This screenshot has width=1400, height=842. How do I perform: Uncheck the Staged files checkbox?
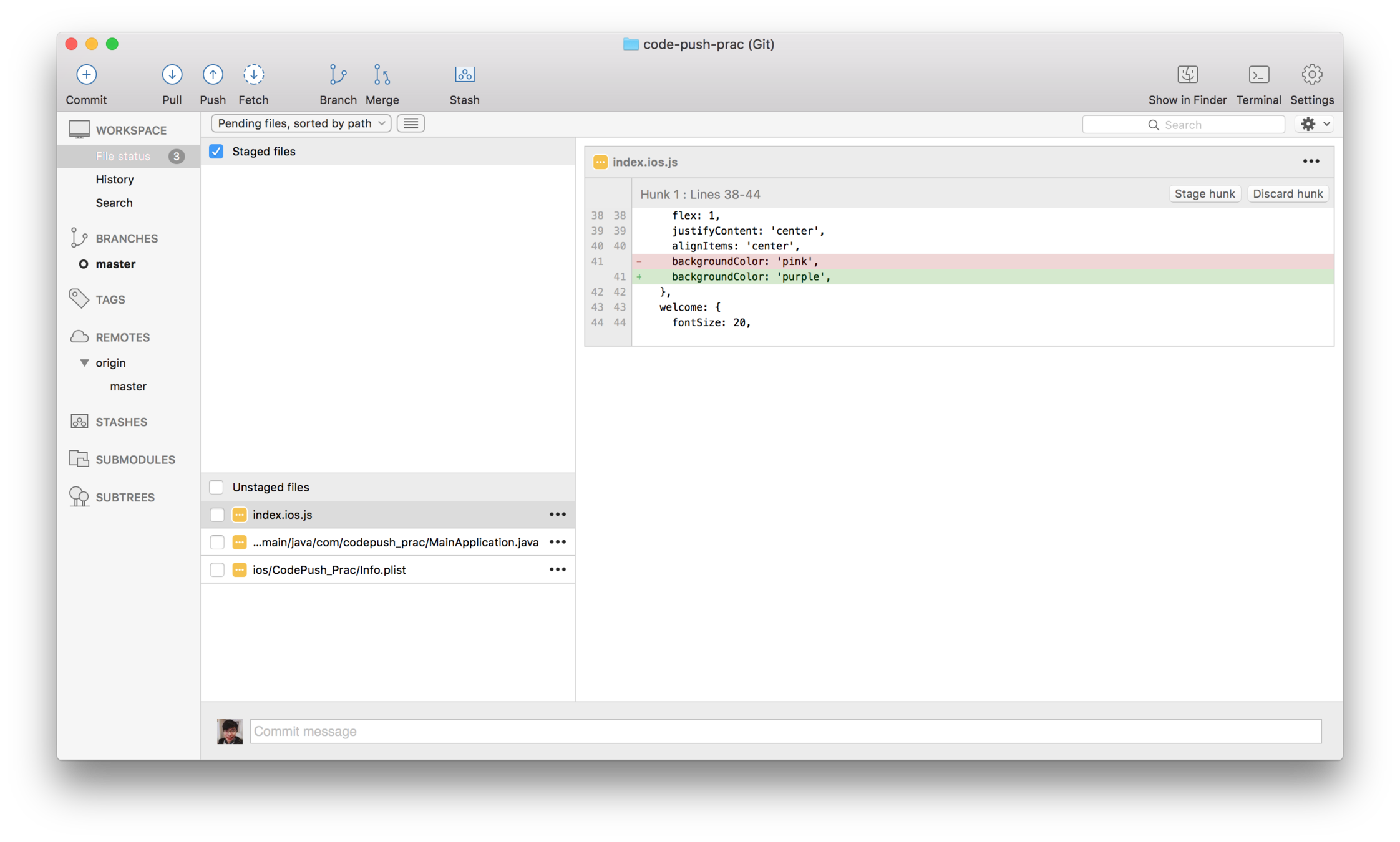(x=216, y=152)
